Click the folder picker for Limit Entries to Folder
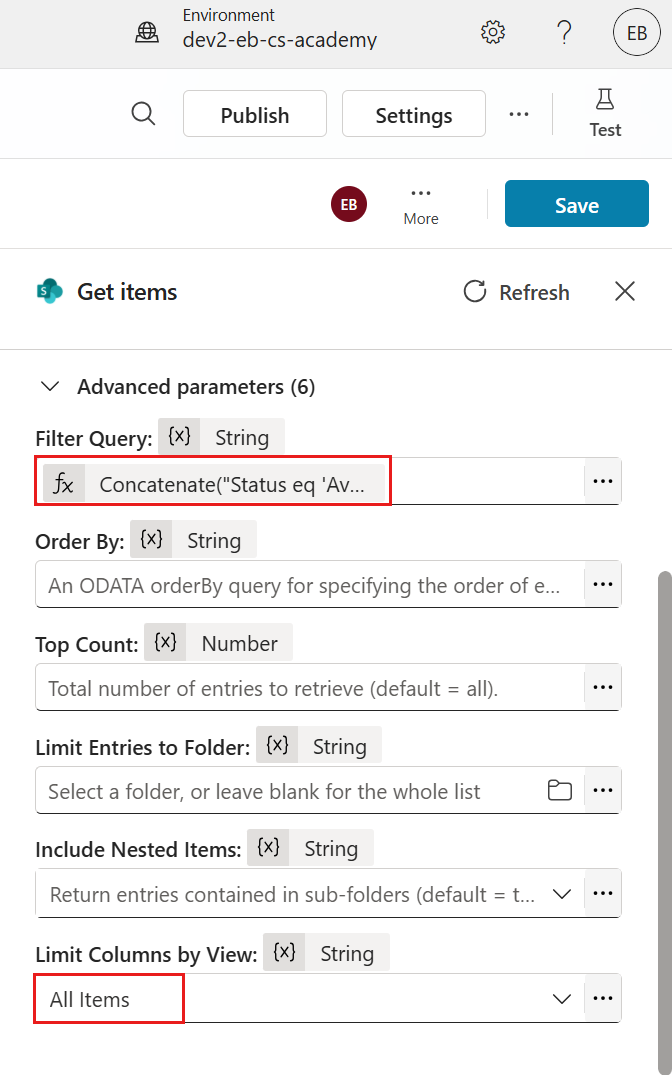The image size is (672, 1075). click(560, 789)
